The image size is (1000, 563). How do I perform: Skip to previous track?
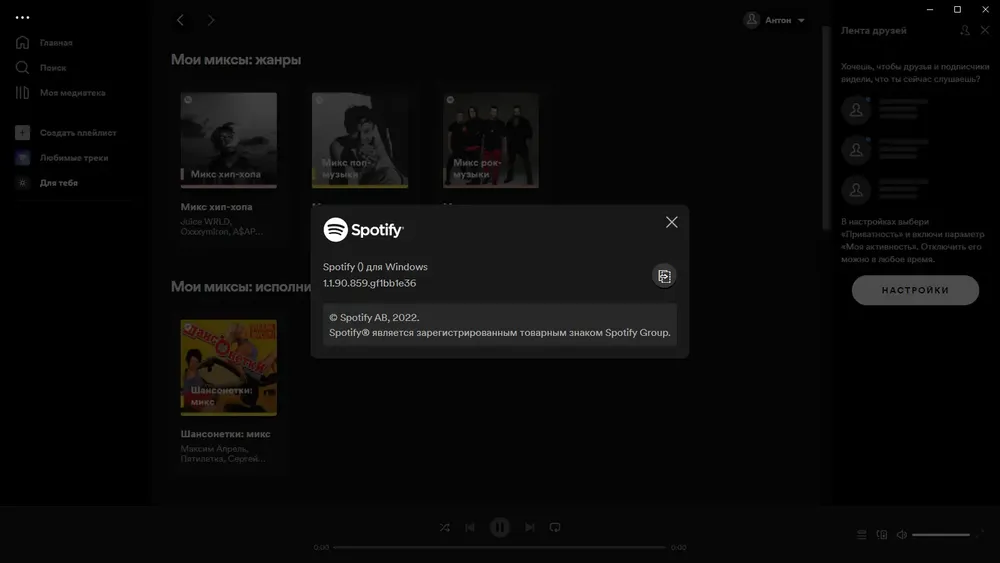(x=470, y=527)
